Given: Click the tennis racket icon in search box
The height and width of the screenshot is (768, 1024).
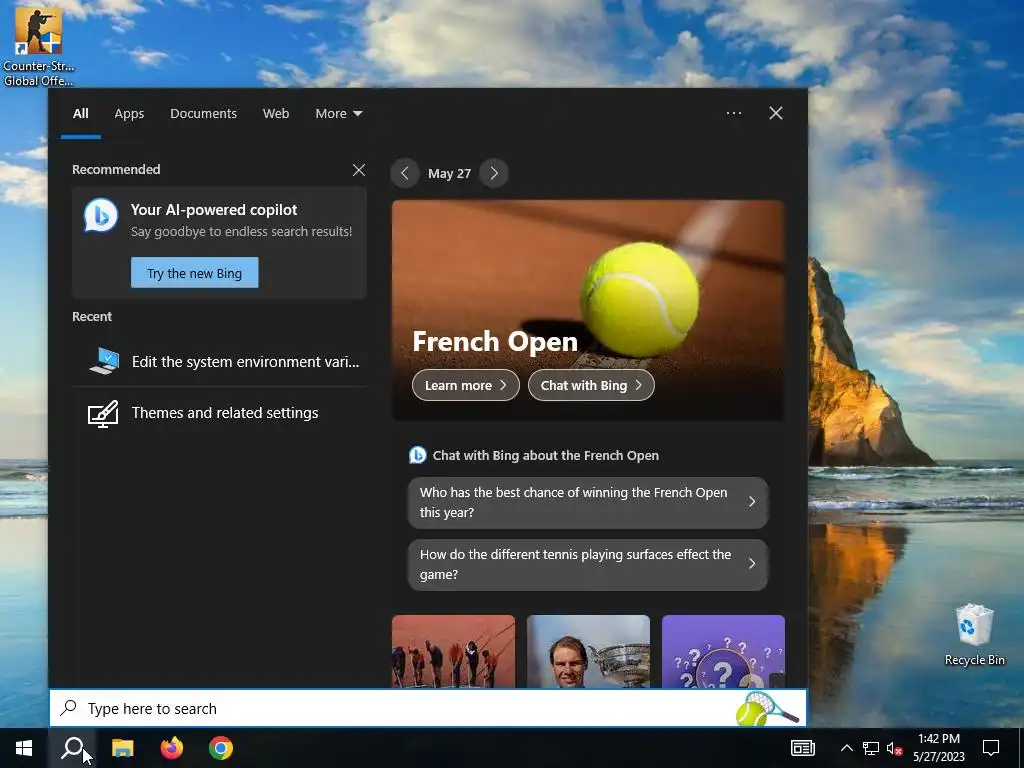Looking at the screenshot, I should pos(767,710).
